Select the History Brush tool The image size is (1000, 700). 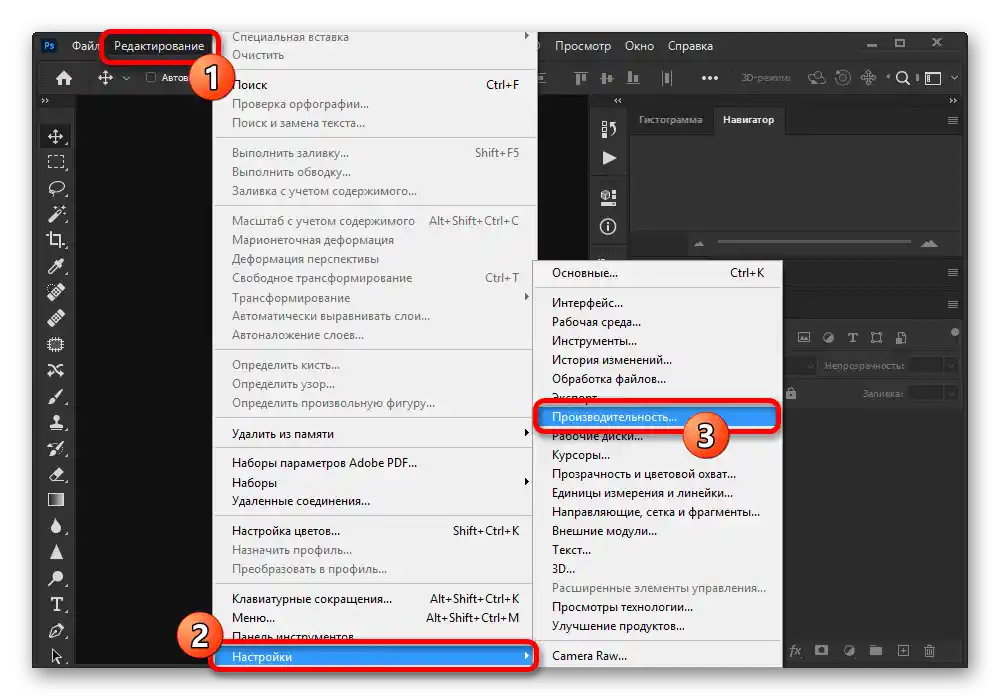coord(56,448)
